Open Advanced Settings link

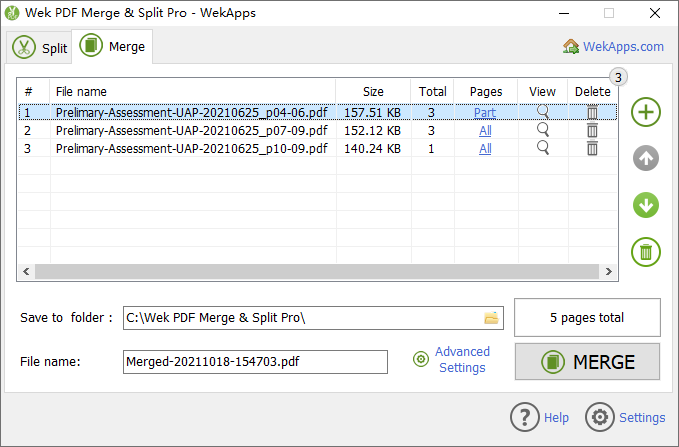462,359
